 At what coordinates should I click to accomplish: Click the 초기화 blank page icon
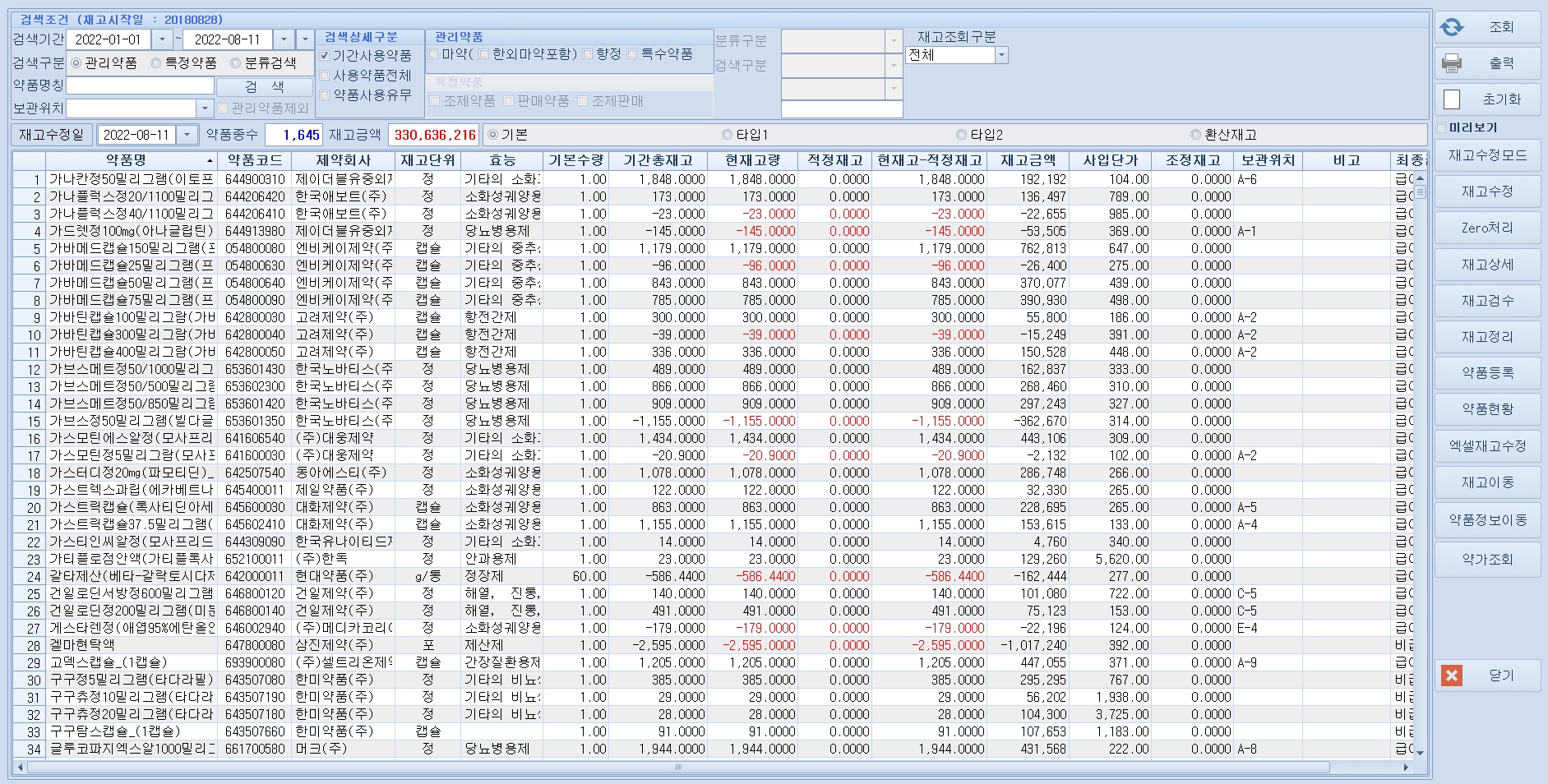[x=1452, y=99]
